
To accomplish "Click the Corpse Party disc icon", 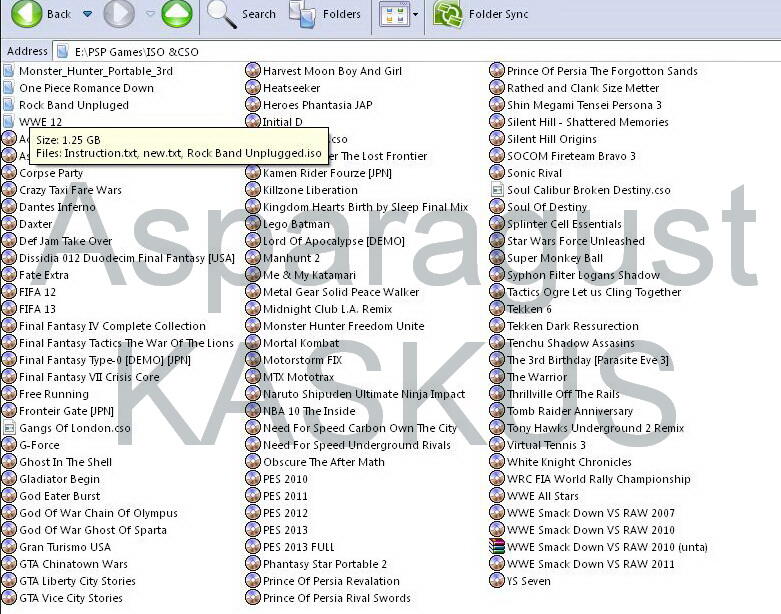I will point(9,173).
